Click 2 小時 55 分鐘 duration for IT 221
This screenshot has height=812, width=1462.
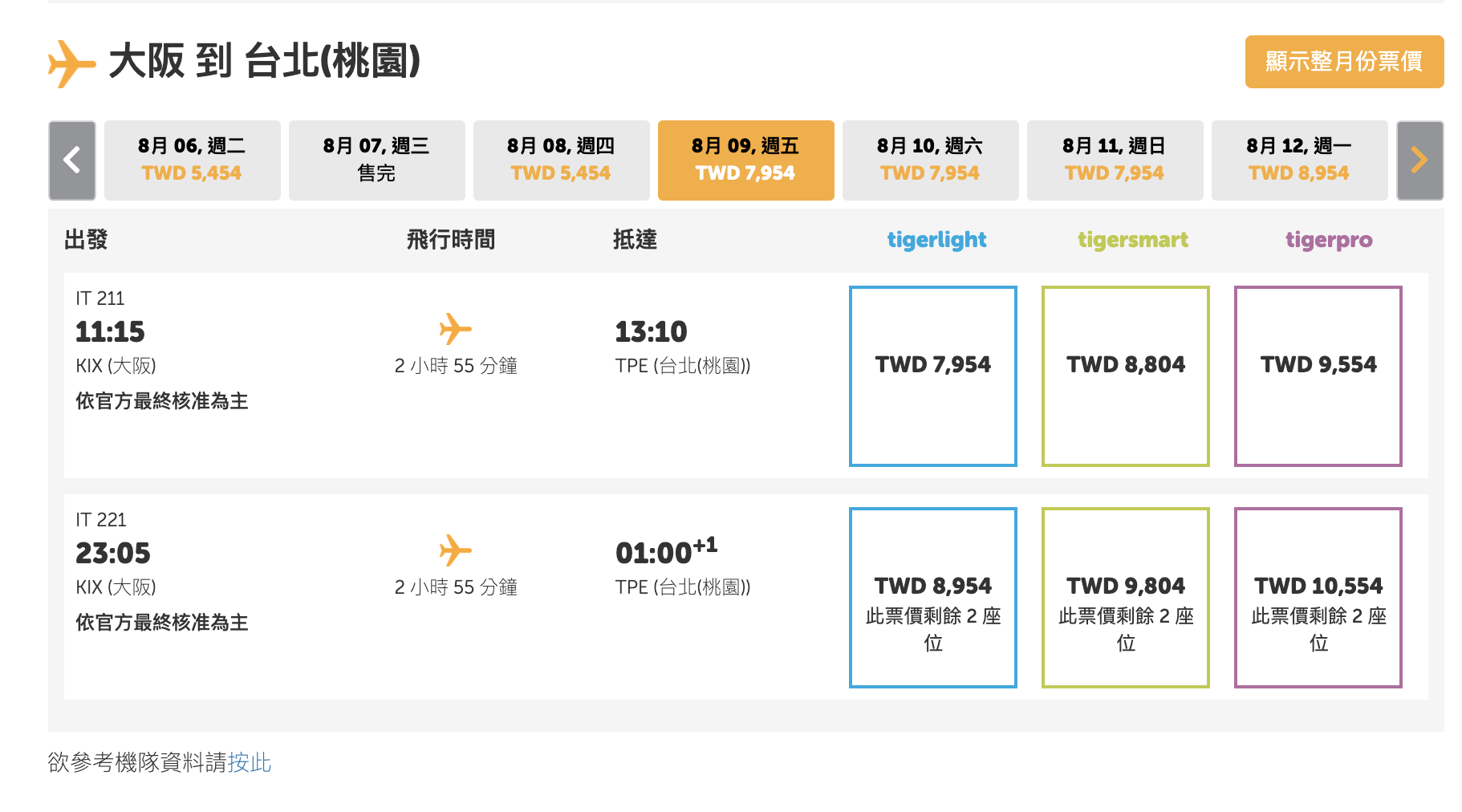tap(456, 587)
